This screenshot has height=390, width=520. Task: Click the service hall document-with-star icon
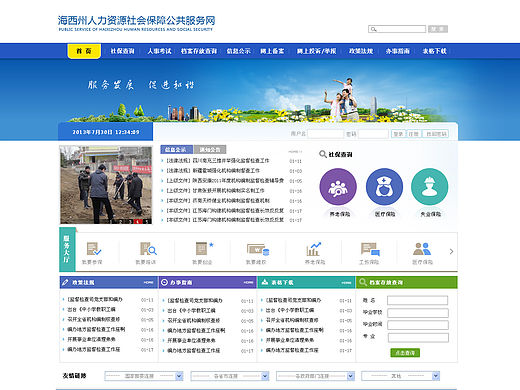204,248
